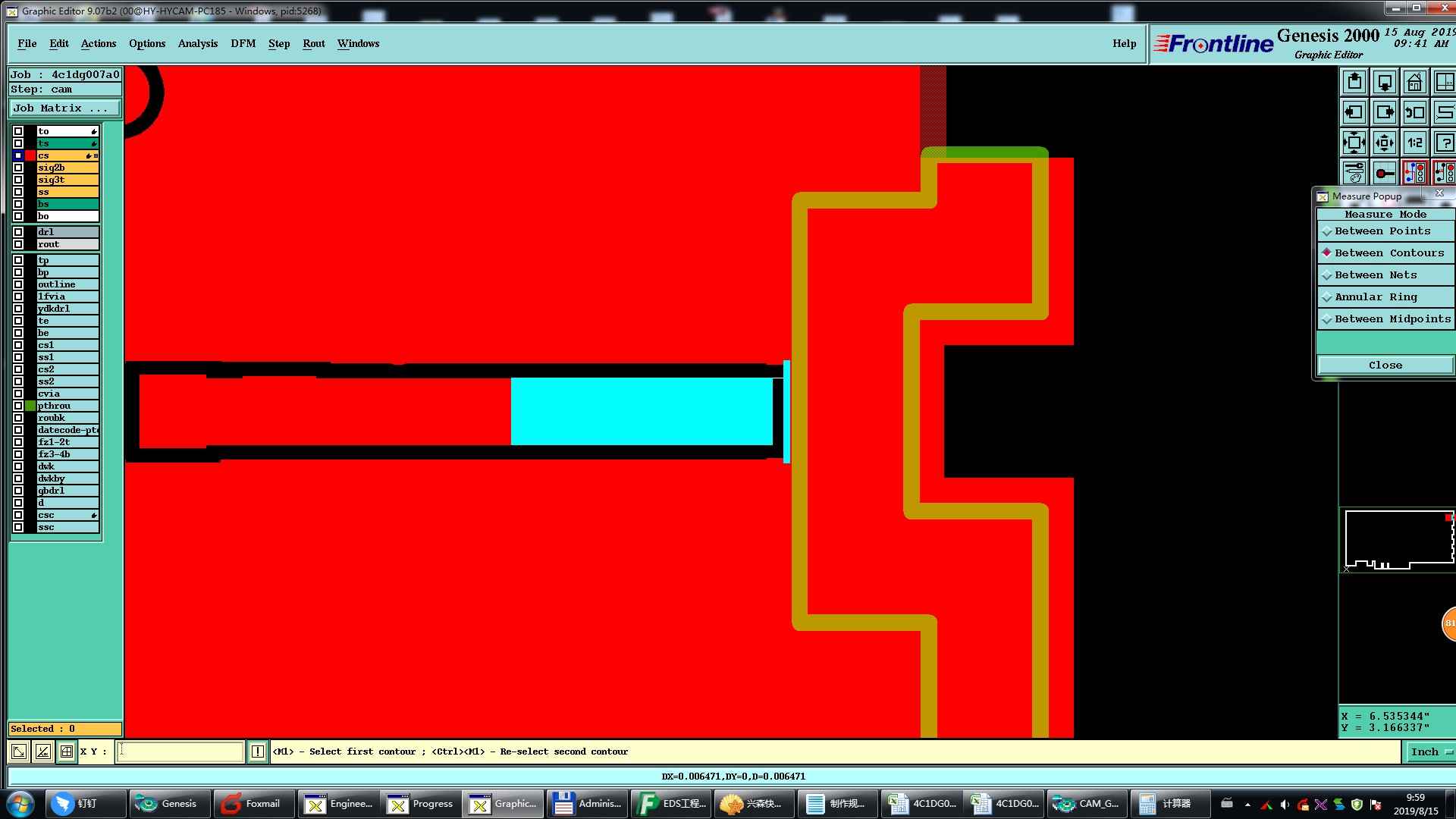The image size is (1456, 819).
Task: Click the 1:2 zoom scale icon
Action: [x=1414, y=143]
